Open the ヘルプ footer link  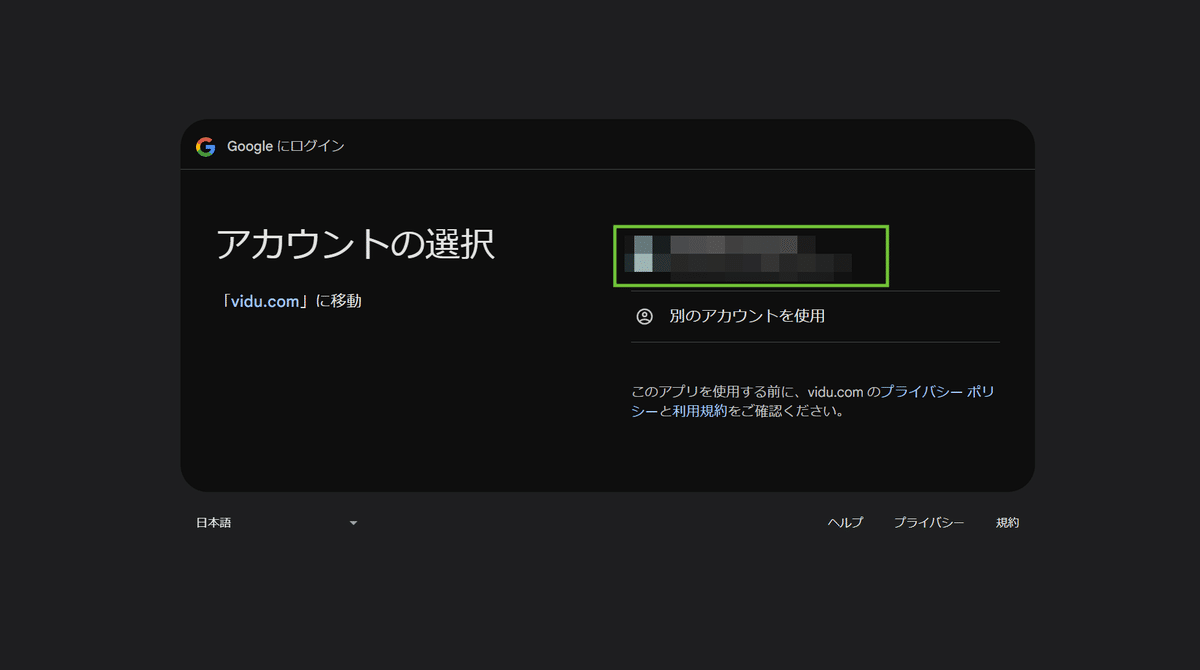[845, 523]
